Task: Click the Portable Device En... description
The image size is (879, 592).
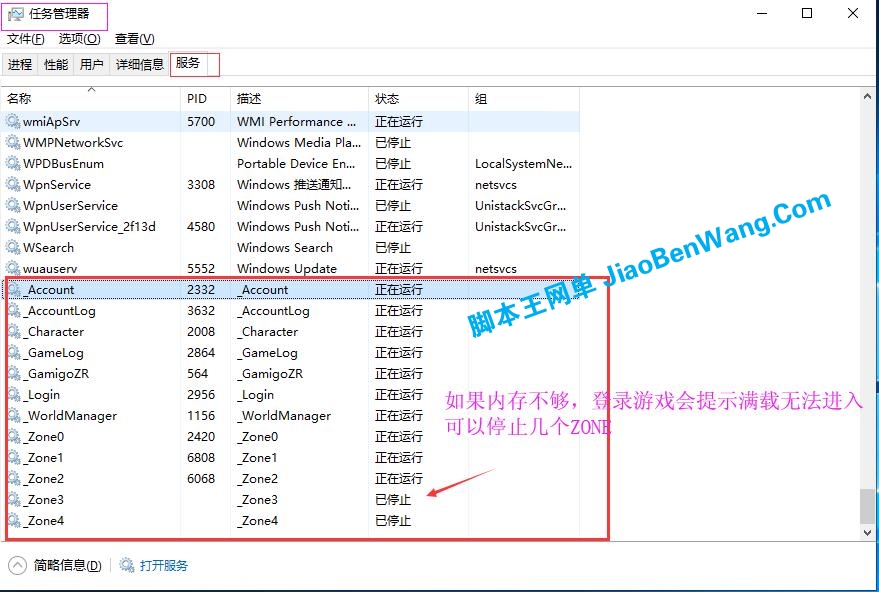Action: [296, 163]
